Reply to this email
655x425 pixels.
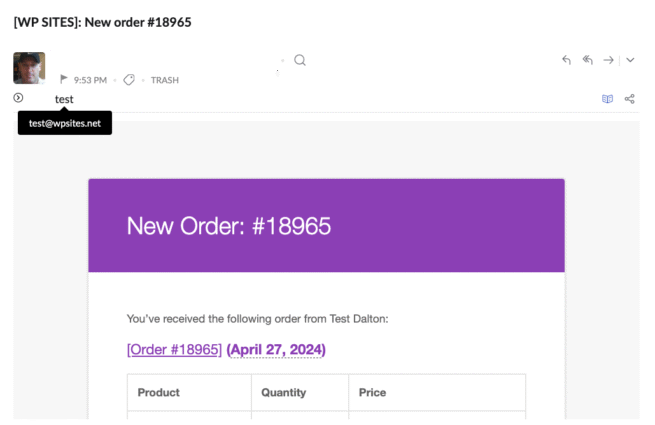pyautogui.click(x=567, y=60)
